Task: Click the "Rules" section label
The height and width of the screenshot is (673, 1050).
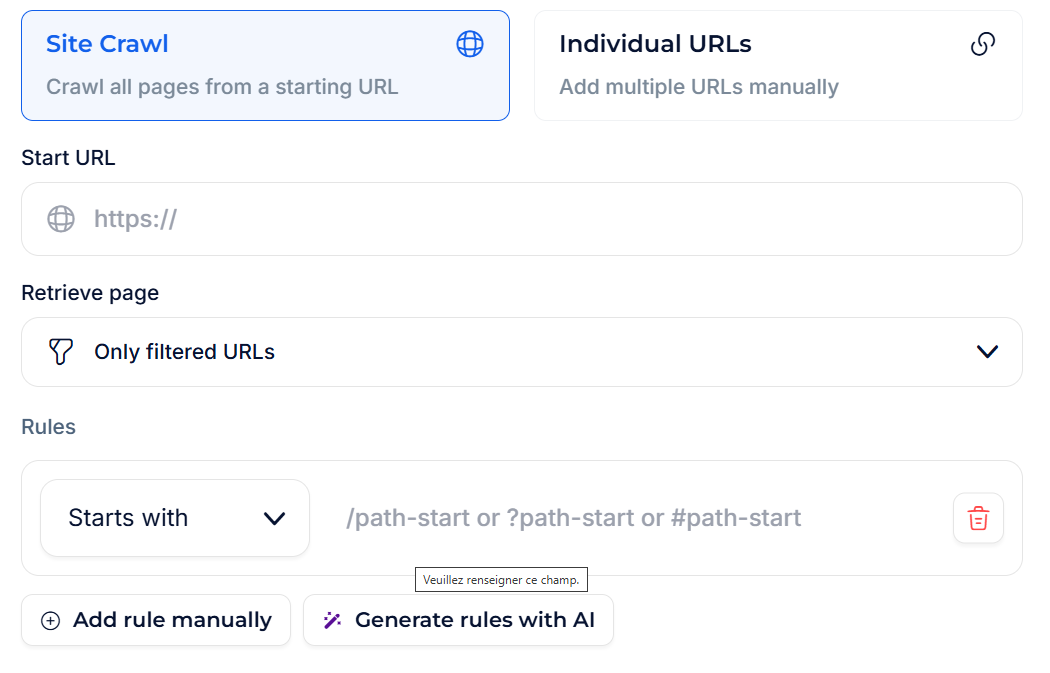Action: [x=48, y=427]
